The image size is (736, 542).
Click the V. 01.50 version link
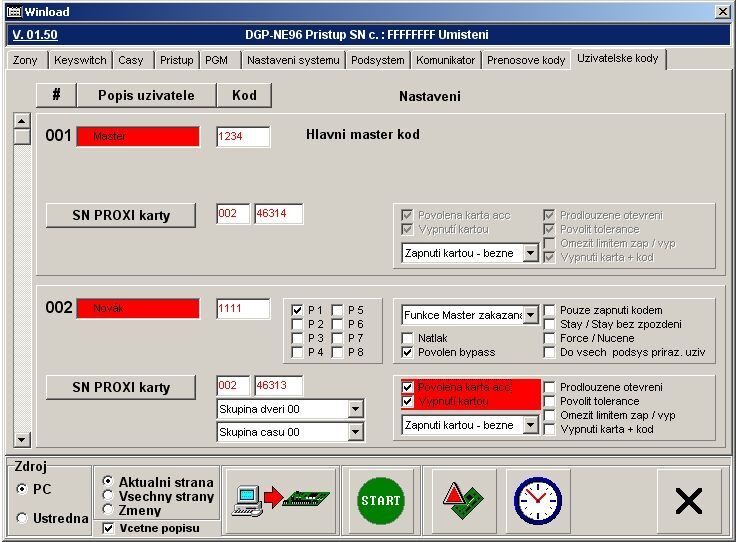coord(35,34)
